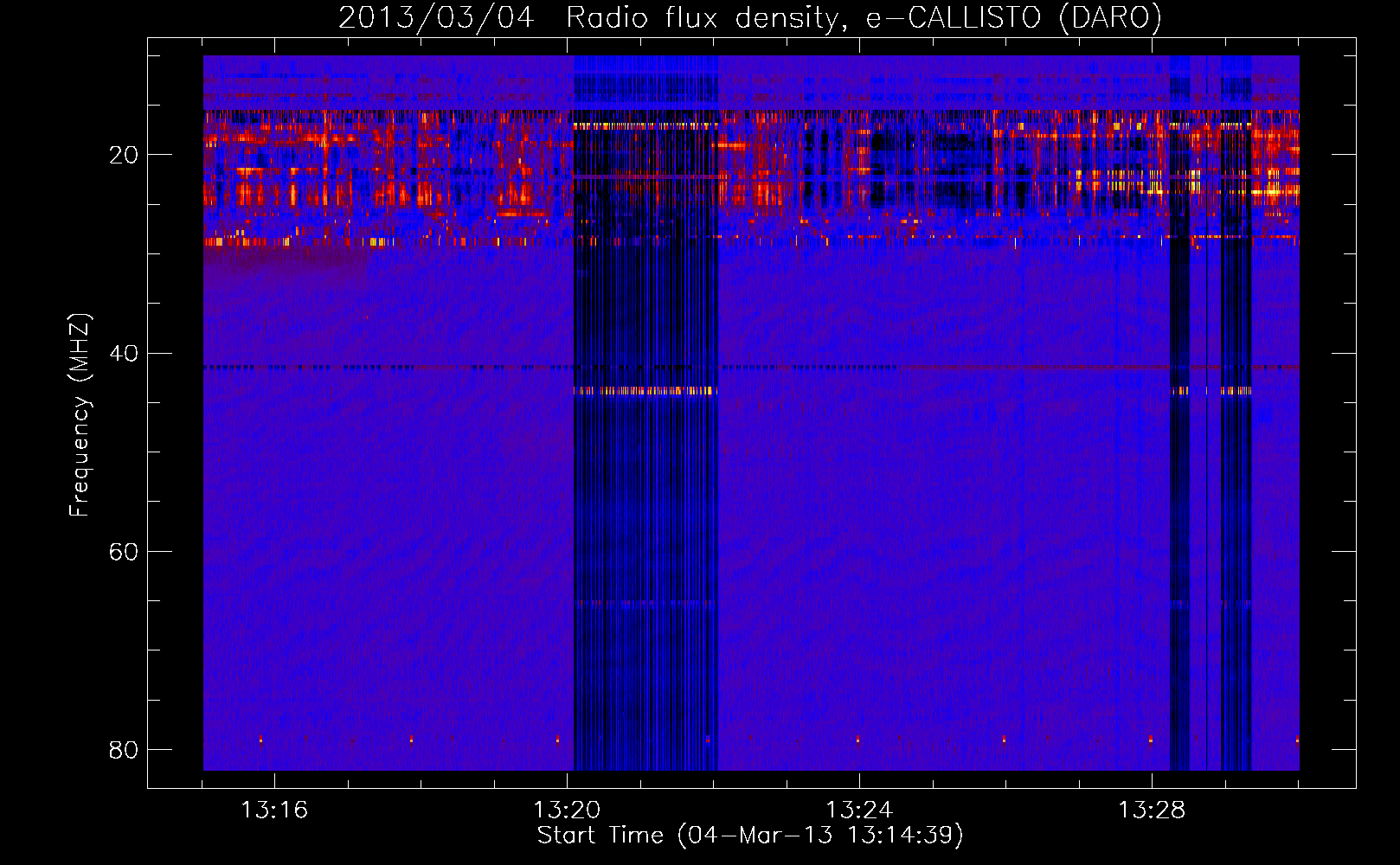
Task: Click the '80' frequency tick label
Action: click(x=124, y=749)
